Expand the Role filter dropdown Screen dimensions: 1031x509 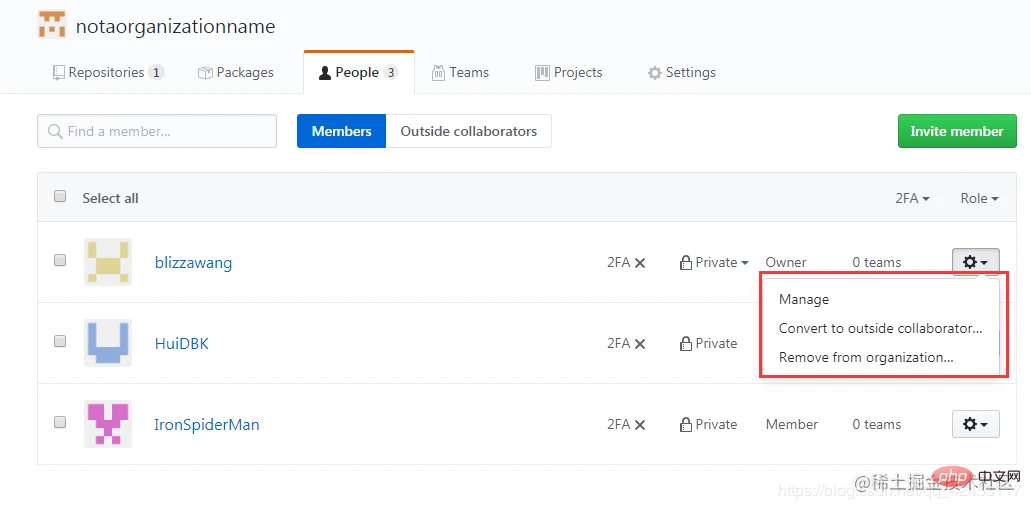[x=979, y=198]
